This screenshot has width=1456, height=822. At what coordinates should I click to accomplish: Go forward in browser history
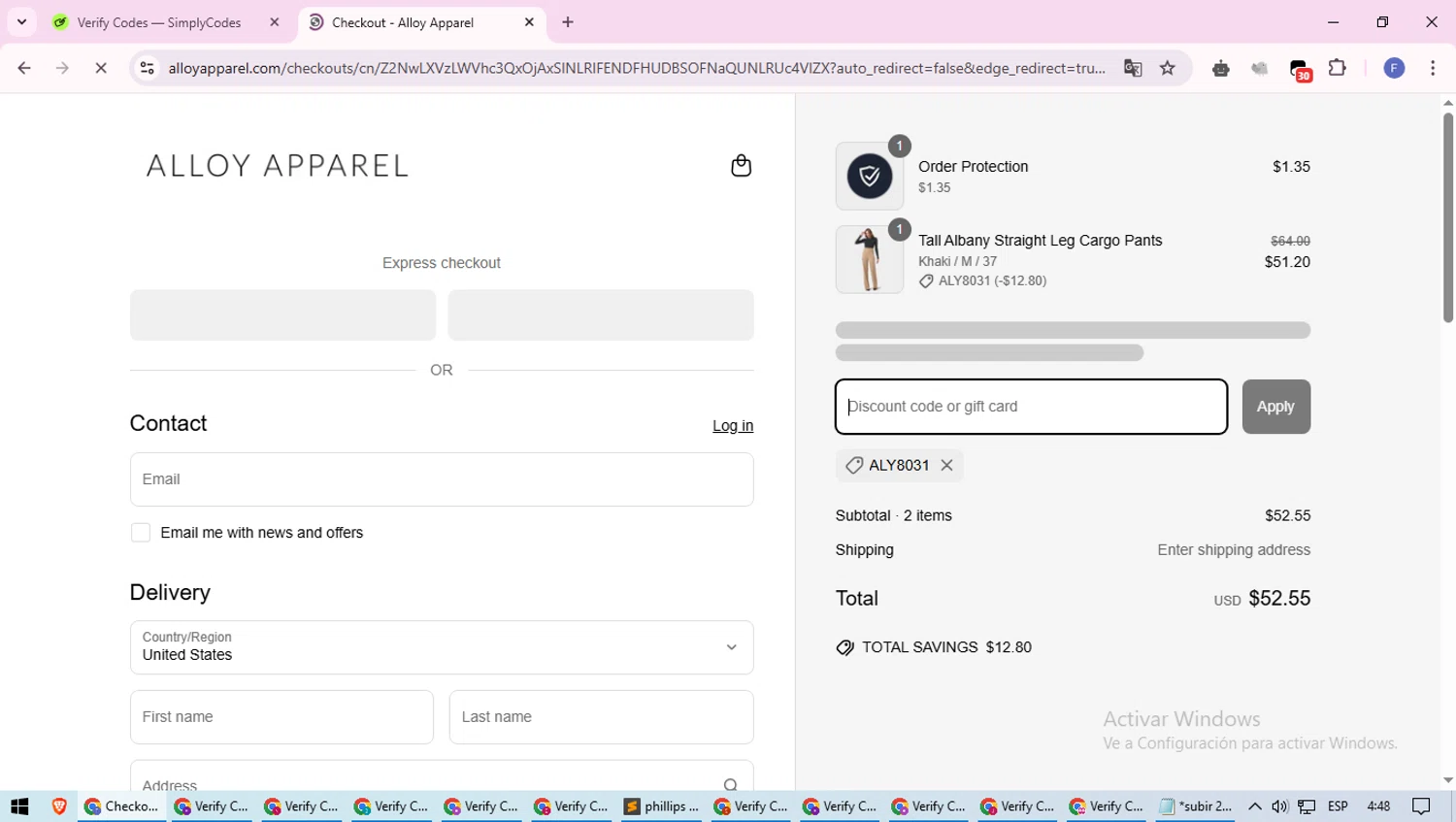click(62, 68)
